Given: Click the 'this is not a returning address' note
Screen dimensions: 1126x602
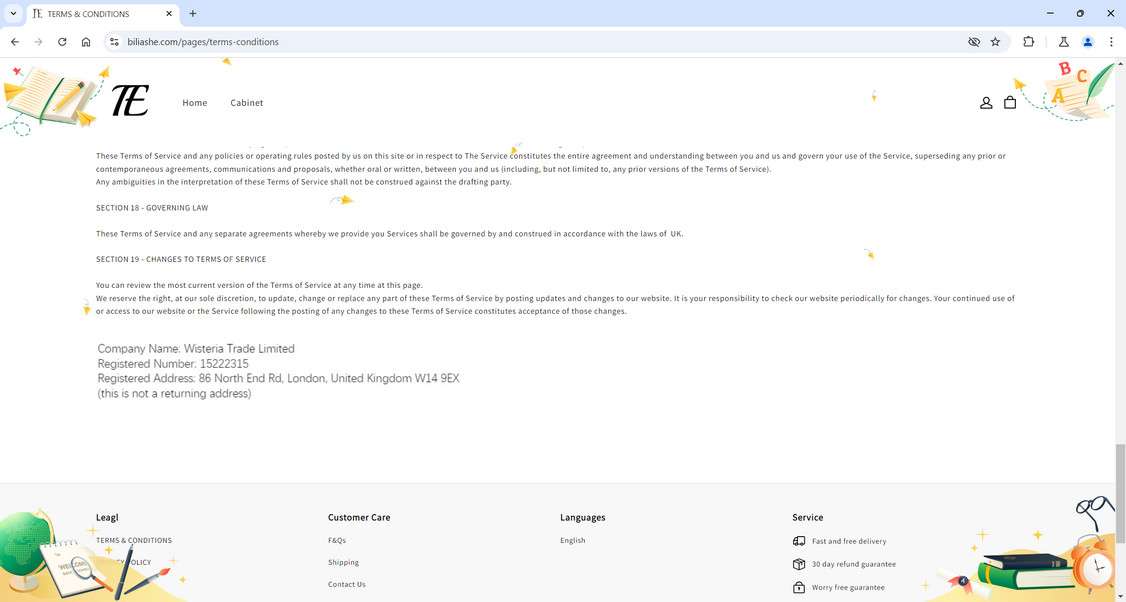Looking at the screenshot, I should click(x=175, y=394).
